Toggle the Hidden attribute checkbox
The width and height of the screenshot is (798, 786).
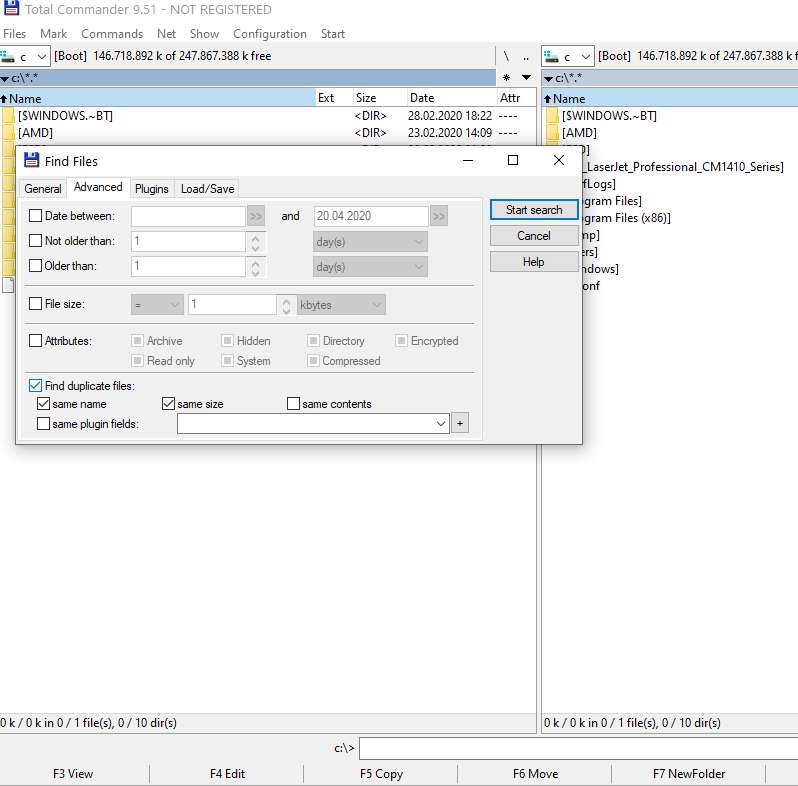[x=227, y=341]
